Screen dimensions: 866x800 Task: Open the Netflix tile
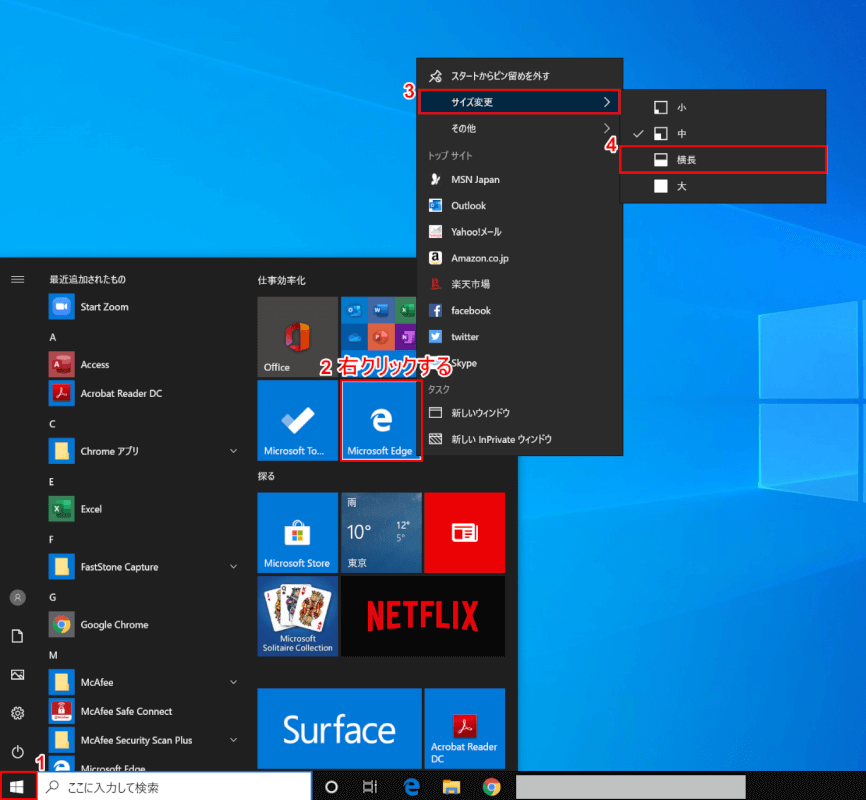pyautogui.click(x=423, y=616)
